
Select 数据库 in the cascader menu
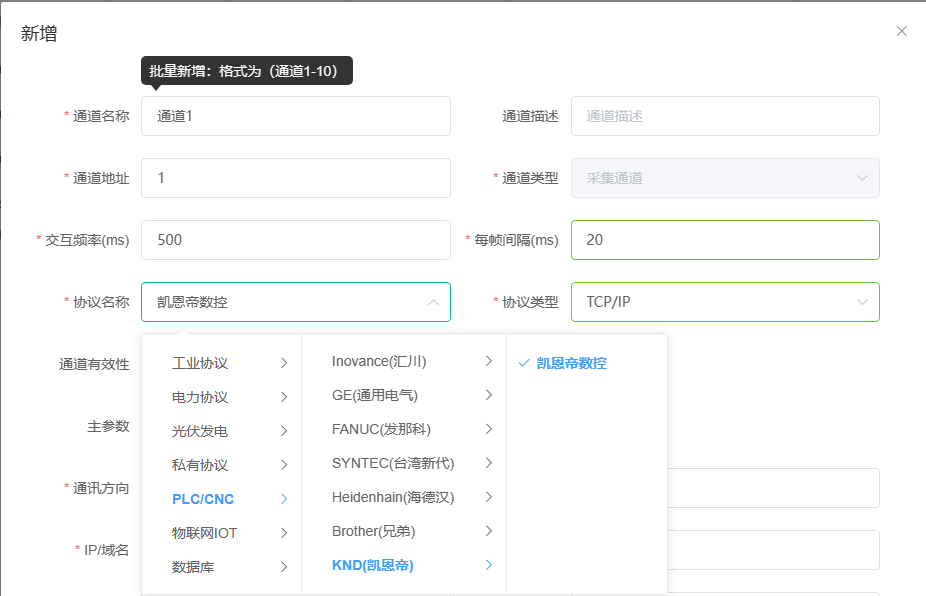pos(222,567)
